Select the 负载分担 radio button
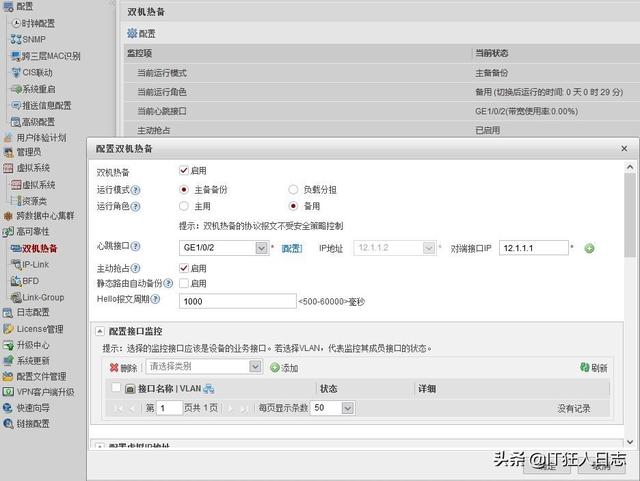The height and width of the screenshot is (481, 640). (293, 189)
